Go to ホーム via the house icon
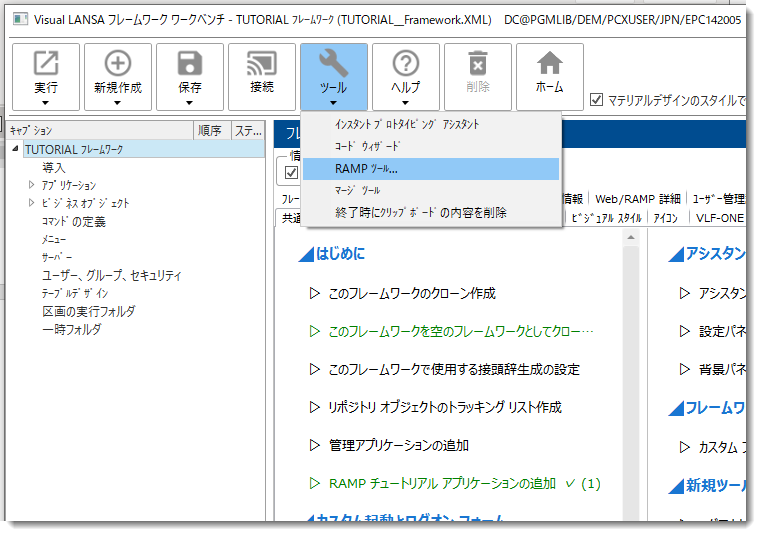 pyautogui.click(x=549, y=63)
